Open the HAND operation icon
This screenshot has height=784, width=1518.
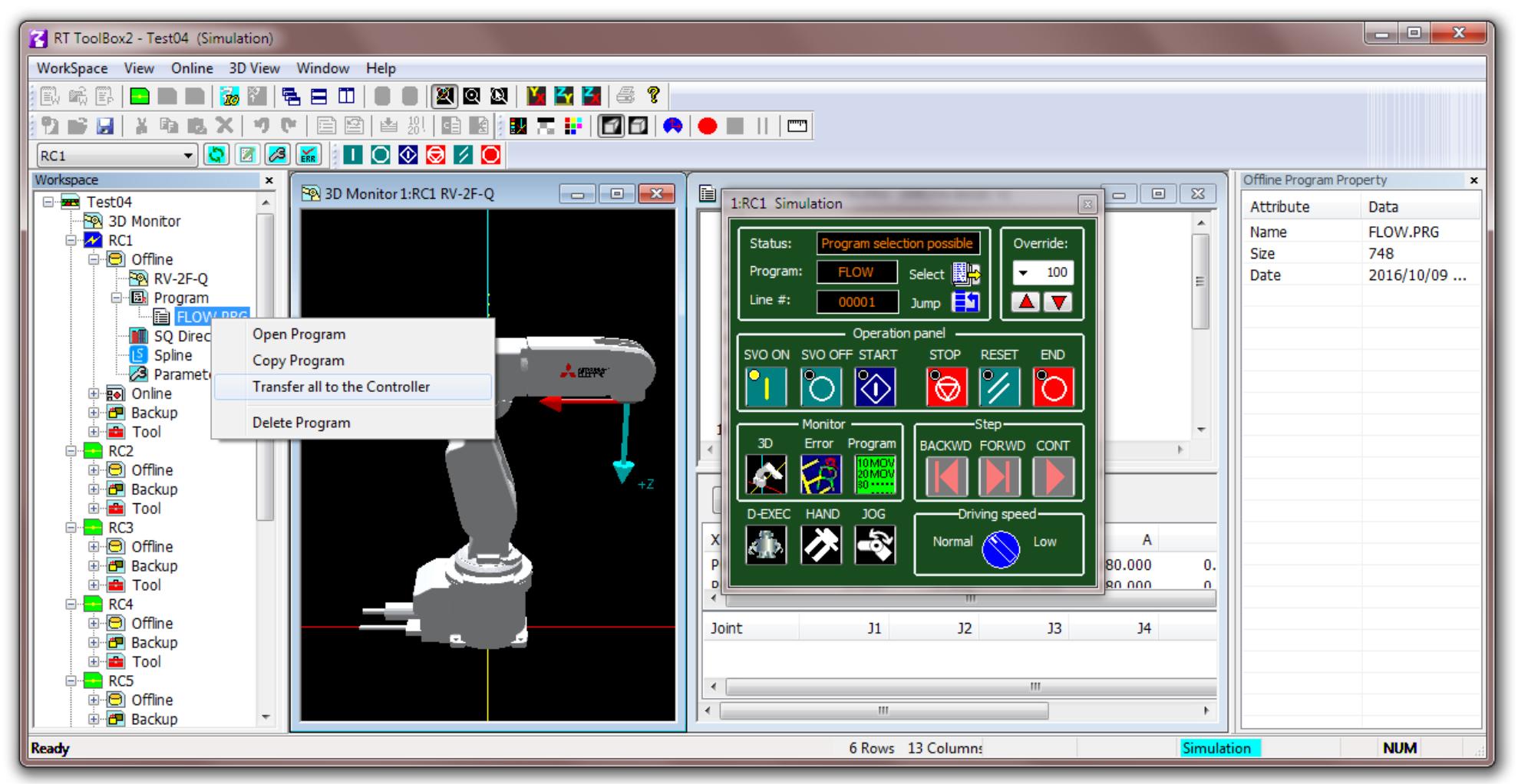tap(820, 545)
